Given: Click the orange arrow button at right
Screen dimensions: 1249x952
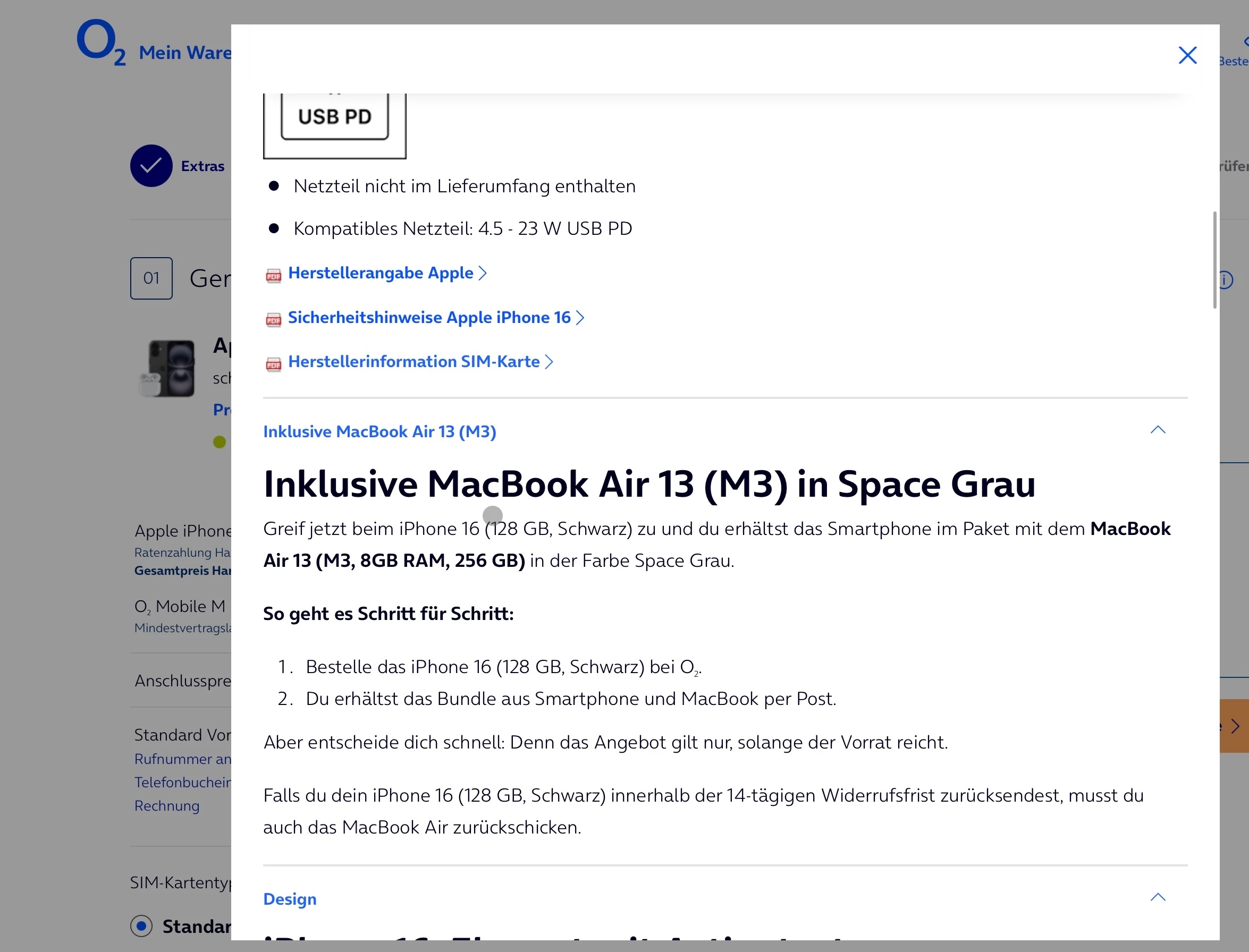Looking at the screenshot, I should tap(1235, 726).
